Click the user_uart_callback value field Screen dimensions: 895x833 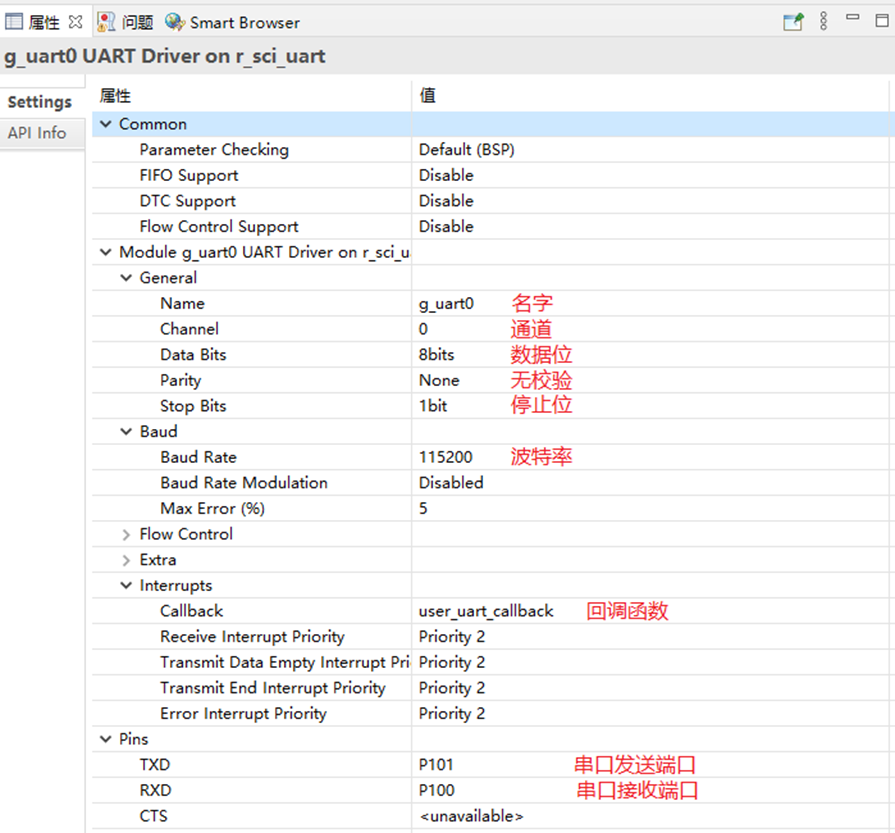coord(485,610)
